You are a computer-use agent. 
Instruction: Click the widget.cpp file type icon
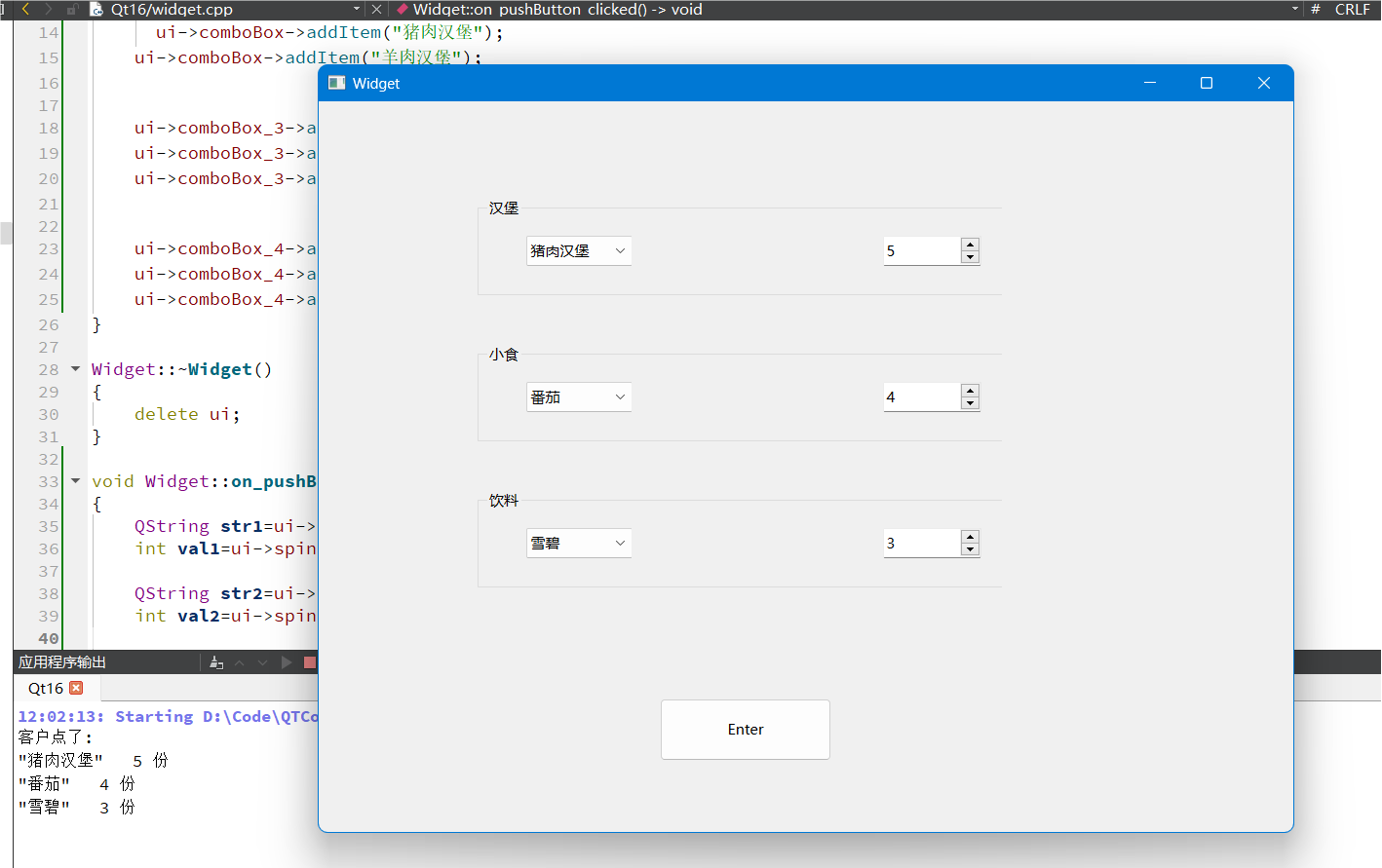(x=96, y=9)
